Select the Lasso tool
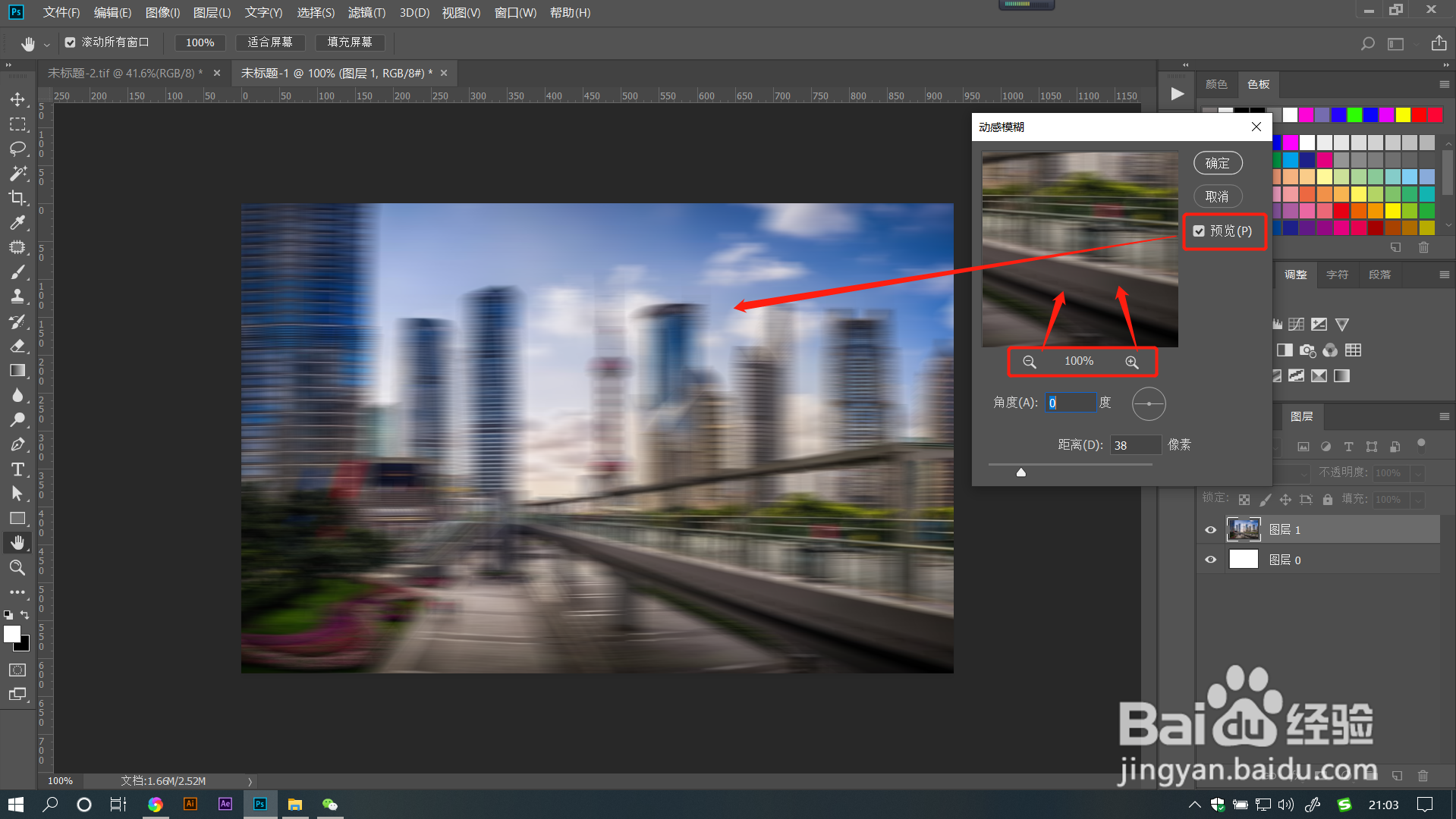This screenshot has width=1456, height=819. 17,149
